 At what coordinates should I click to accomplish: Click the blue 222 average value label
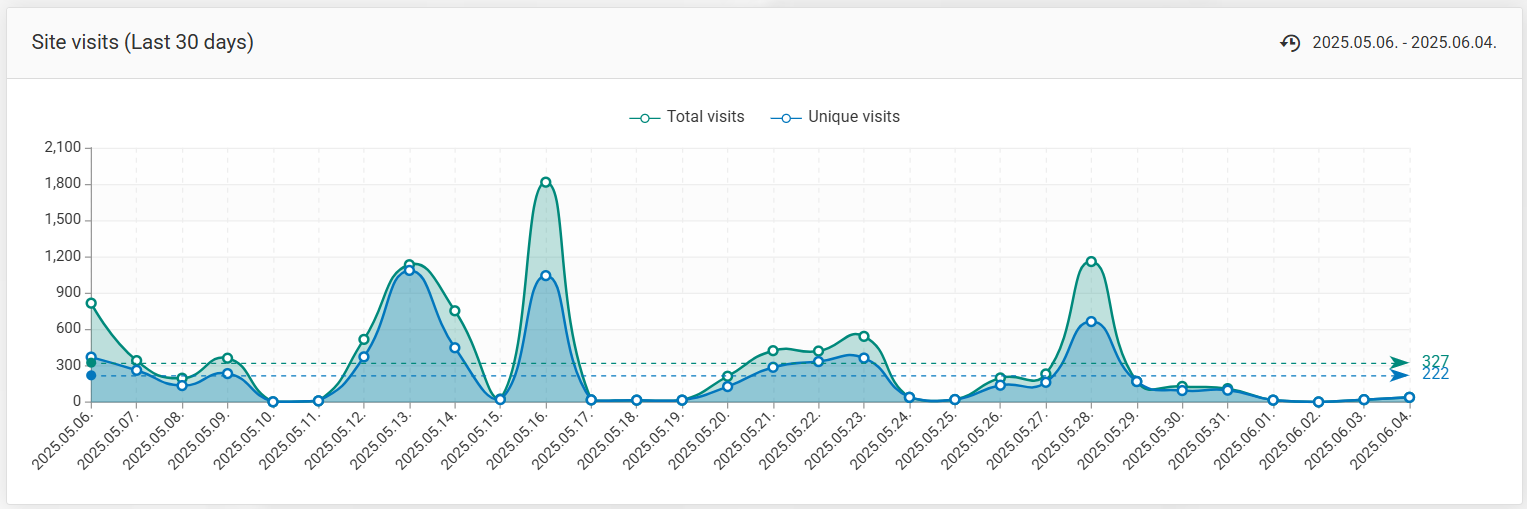pos(1435,374)
